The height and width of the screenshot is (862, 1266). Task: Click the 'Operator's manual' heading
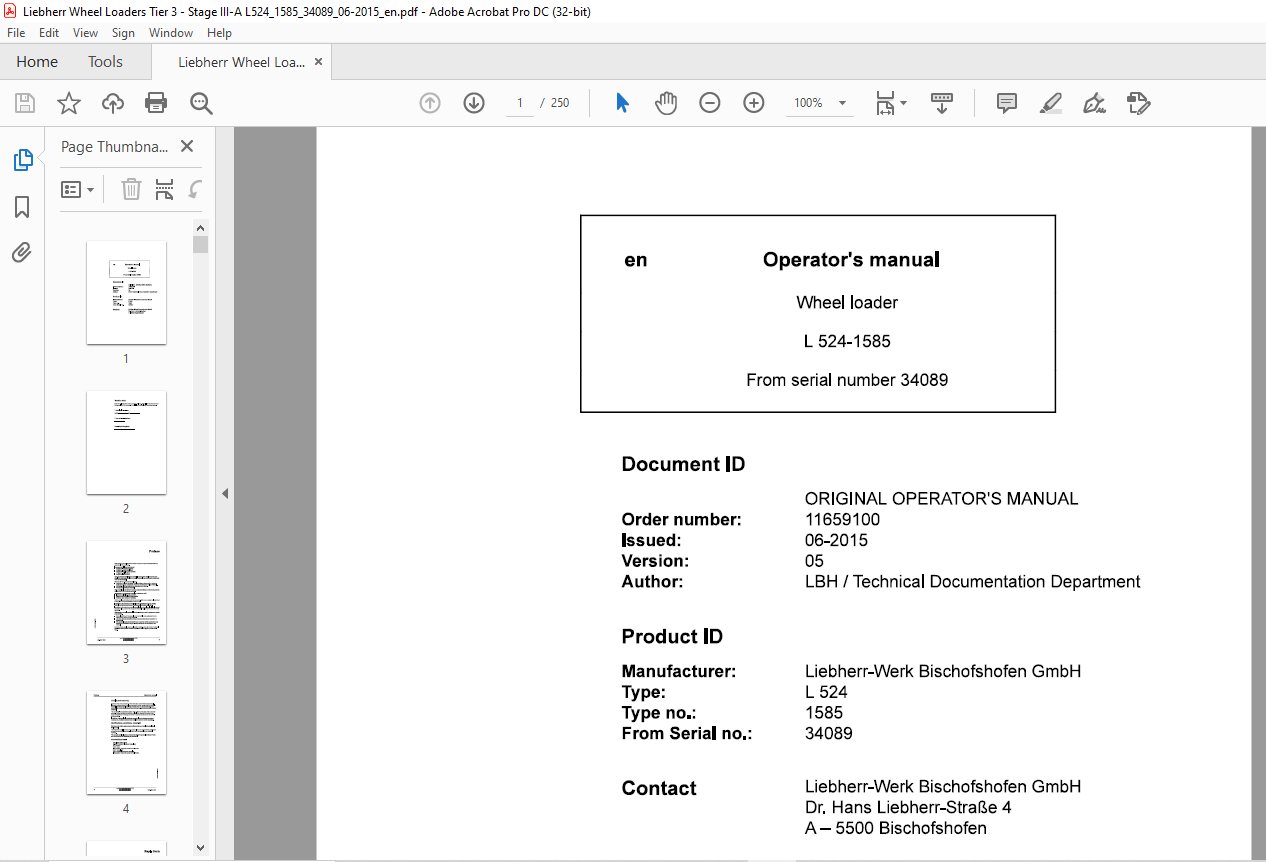[x=851, y=260]
